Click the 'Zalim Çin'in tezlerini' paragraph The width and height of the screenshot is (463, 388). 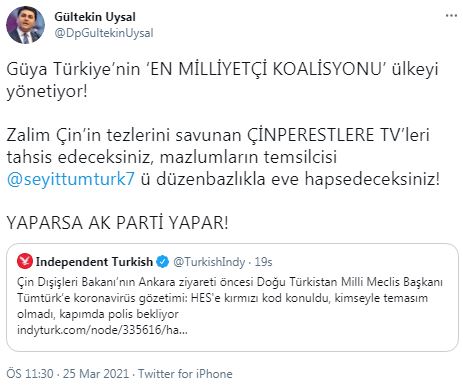coord(223,157)
